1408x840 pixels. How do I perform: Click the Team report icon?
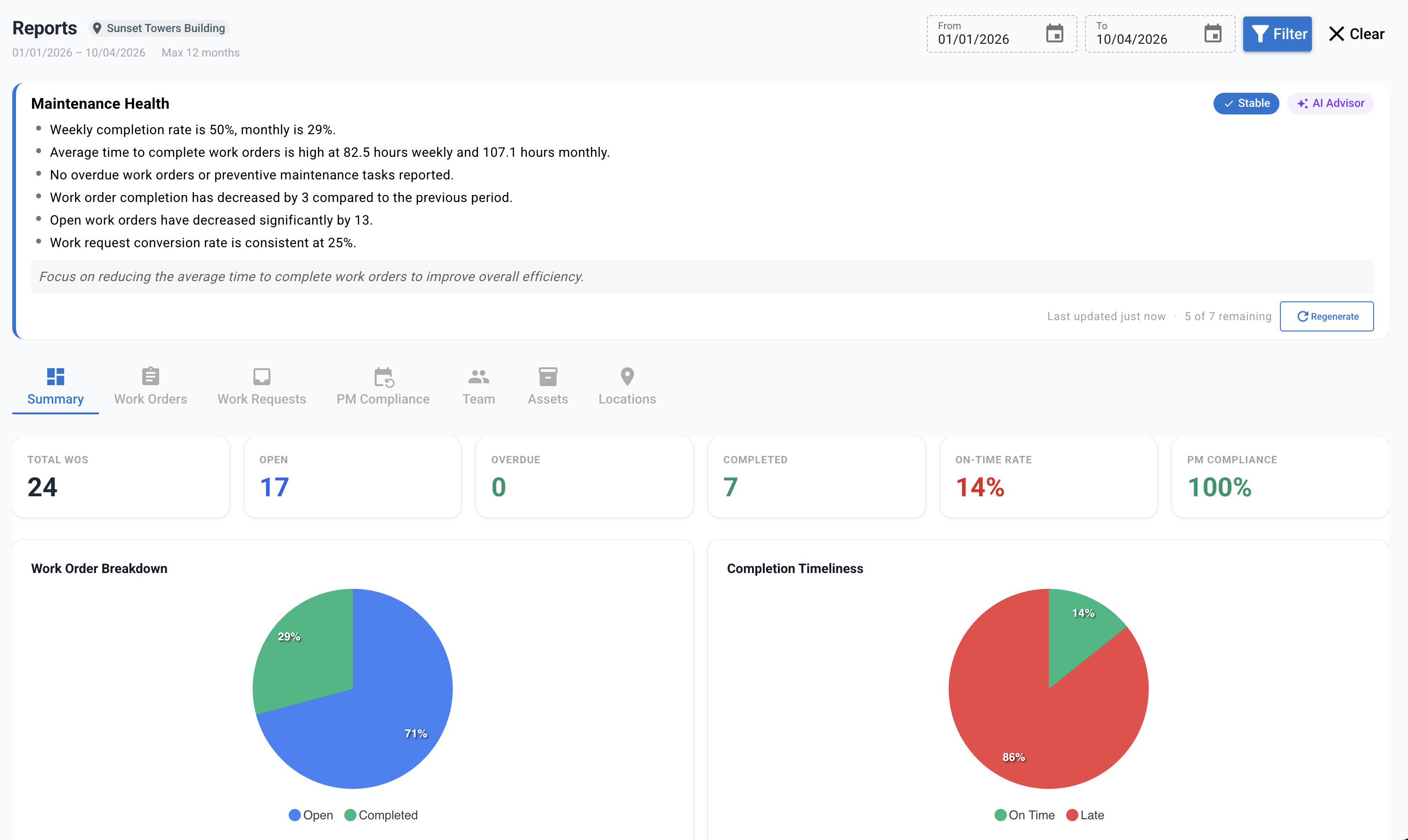point(478,376)
